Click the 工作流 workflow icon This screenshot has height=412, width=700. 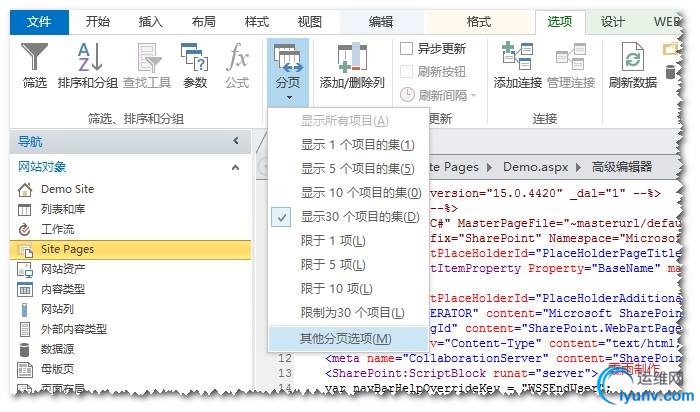[25, 229]
